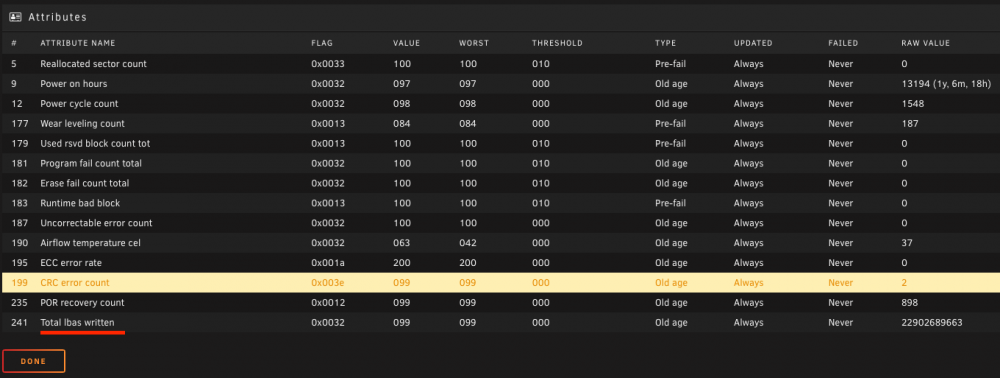Click the FAILED column header

coord(843,43)
